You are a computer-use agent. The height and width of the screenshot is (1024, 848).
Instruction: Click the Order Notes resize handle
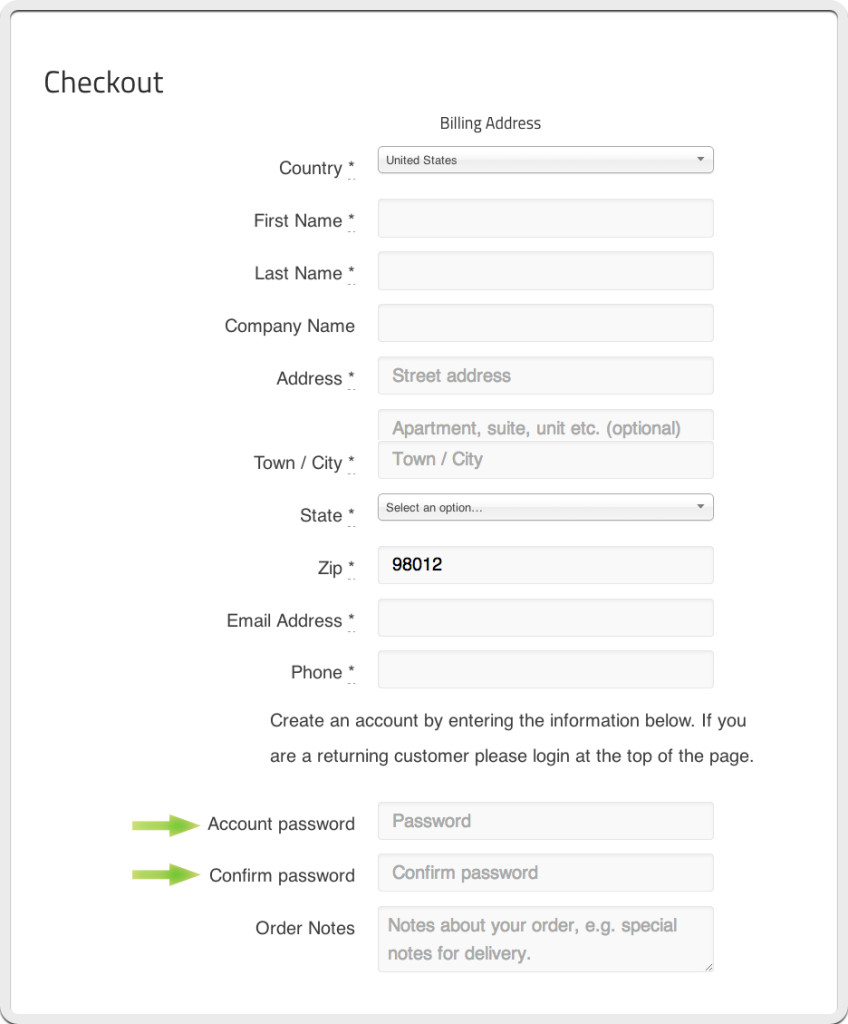pos(708,967)
